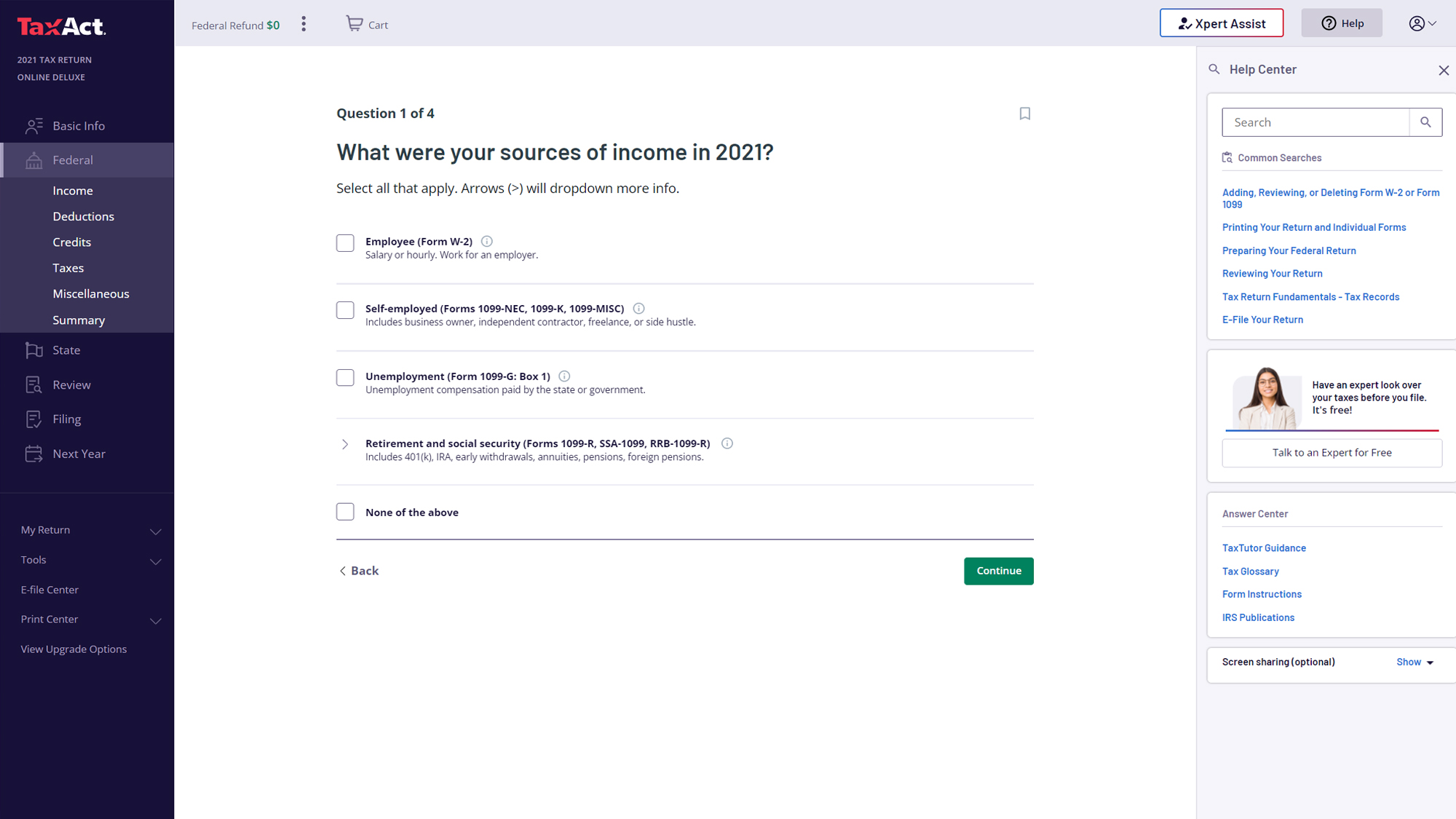Click the Continue button
Screen dimensions: 1456x819
pos(999,570)
